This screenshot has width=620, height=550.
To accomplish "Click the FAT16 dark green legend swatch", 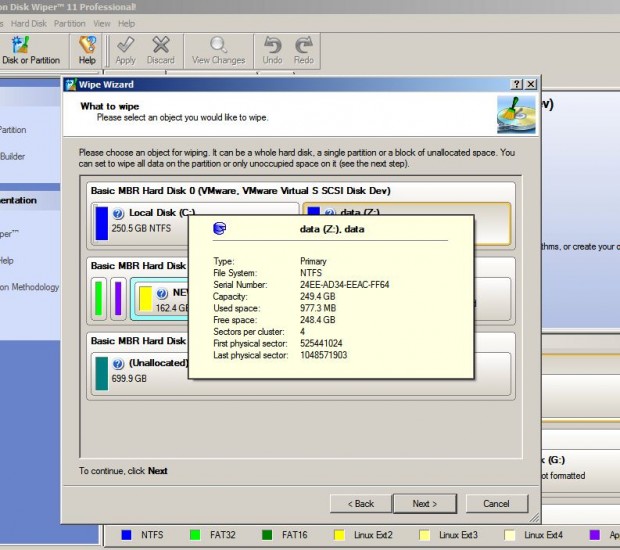I will pos(267,535).
